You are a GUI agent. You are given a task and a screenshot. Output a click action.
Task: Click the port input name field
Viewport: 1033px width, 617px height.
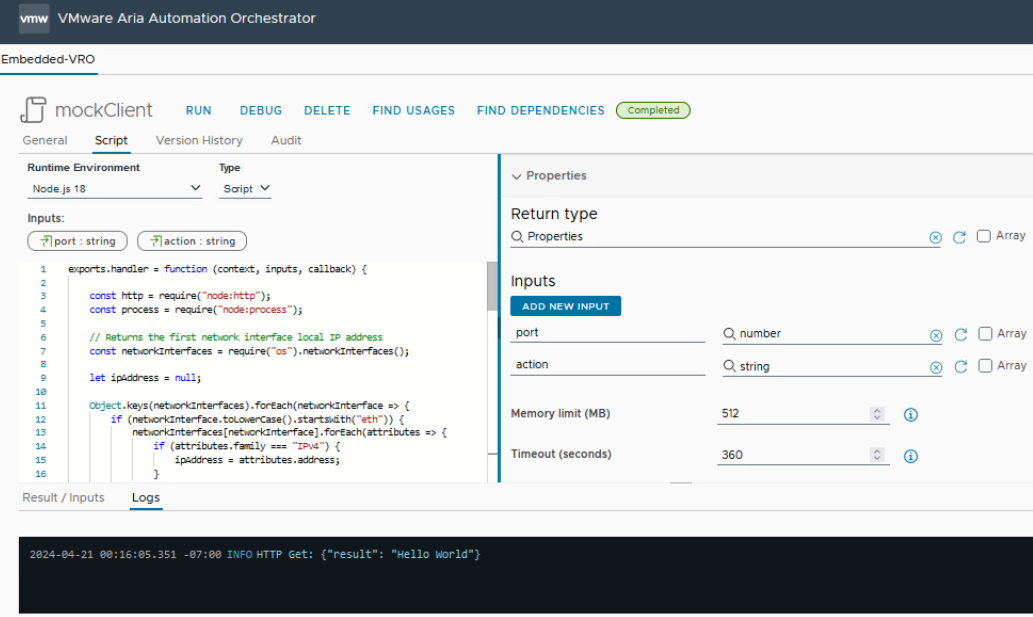607,333
